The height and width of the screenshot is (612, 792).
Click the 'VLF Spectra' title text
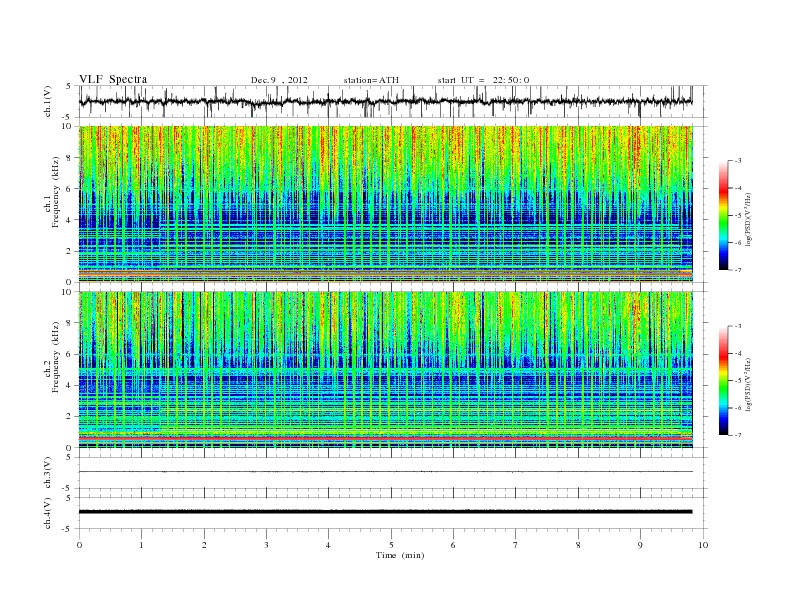[x=113, y=79]
